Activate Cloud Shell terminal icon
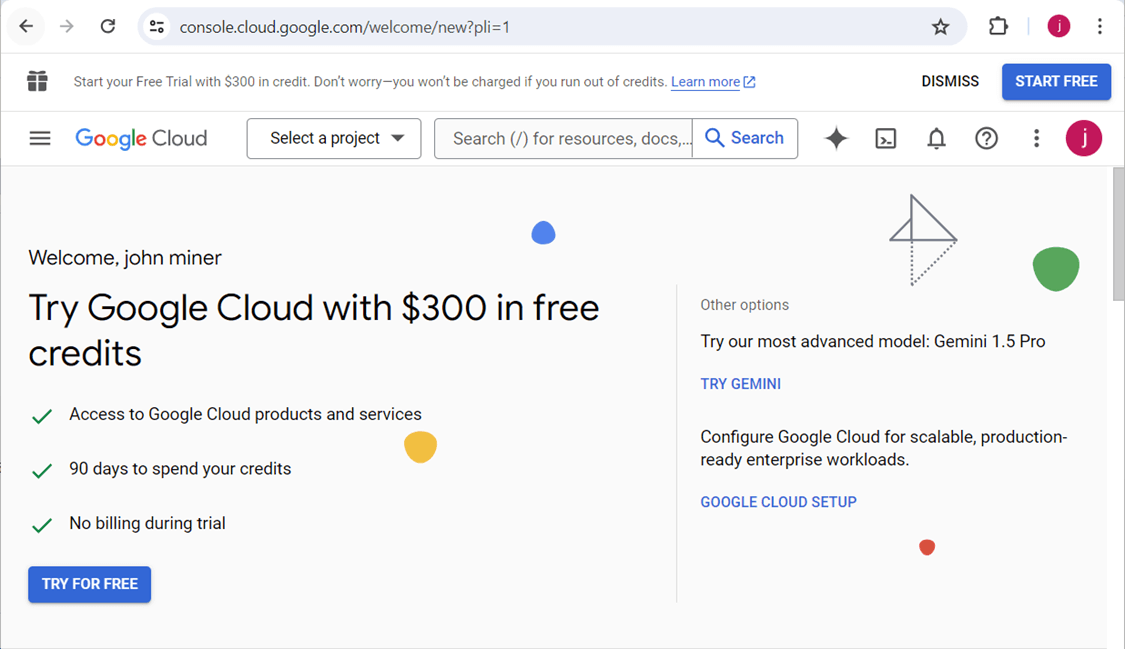This screenshot has height=649, width=1125. point(886,139)
